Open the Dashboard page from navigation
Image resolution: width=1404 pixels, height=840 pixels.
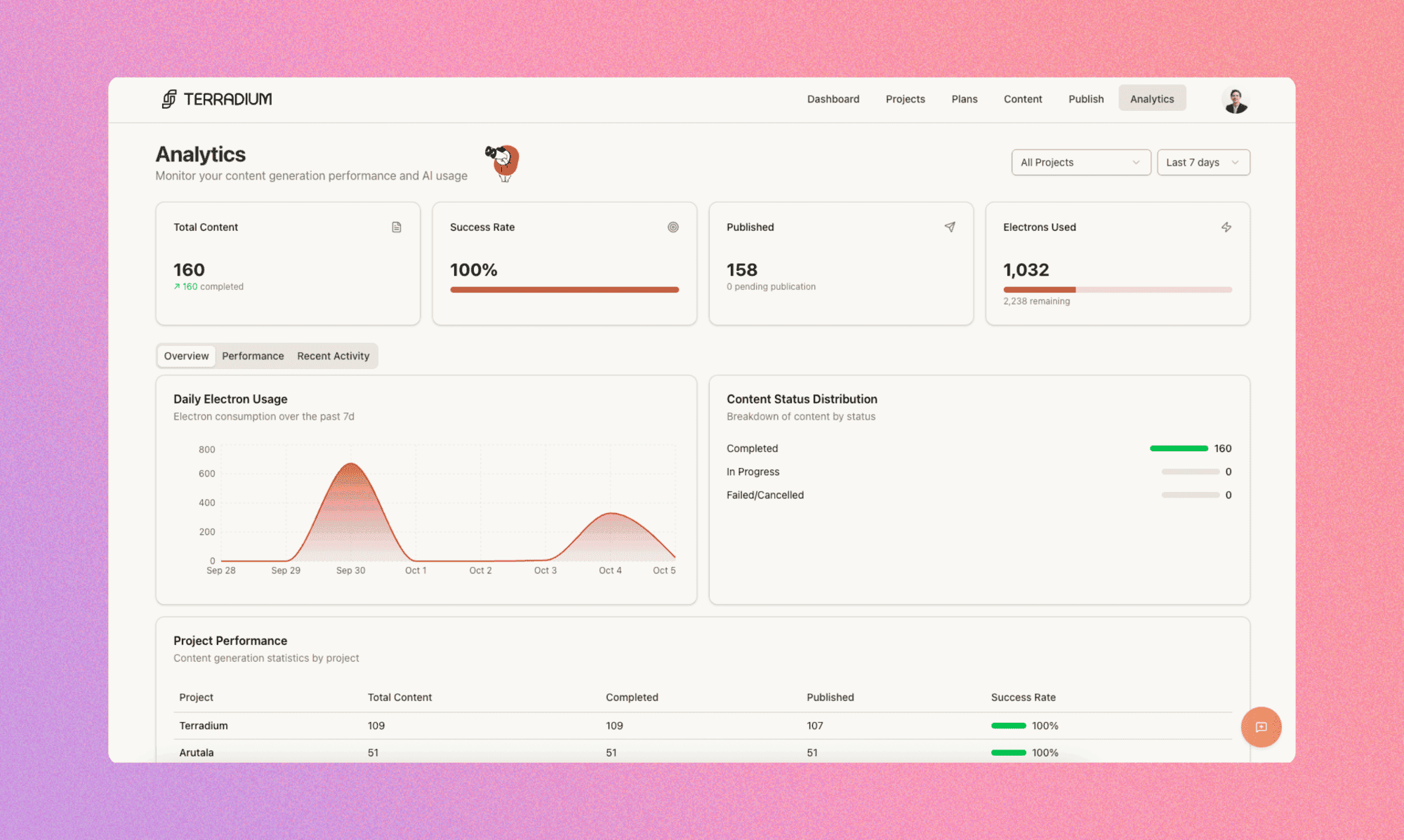pyautogui.click(x=833, y=99)
